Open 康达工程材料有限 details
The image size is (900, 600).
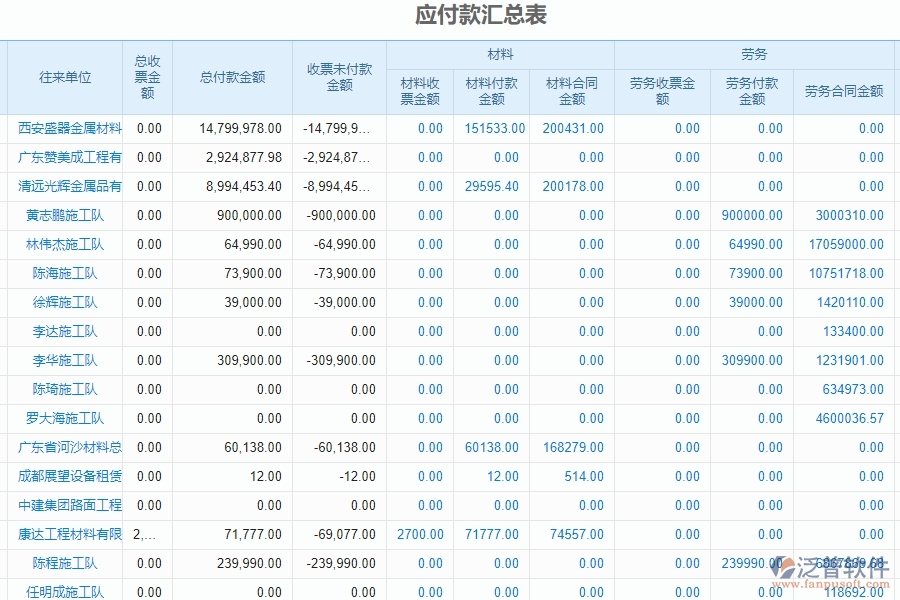(x=63, y=534)
